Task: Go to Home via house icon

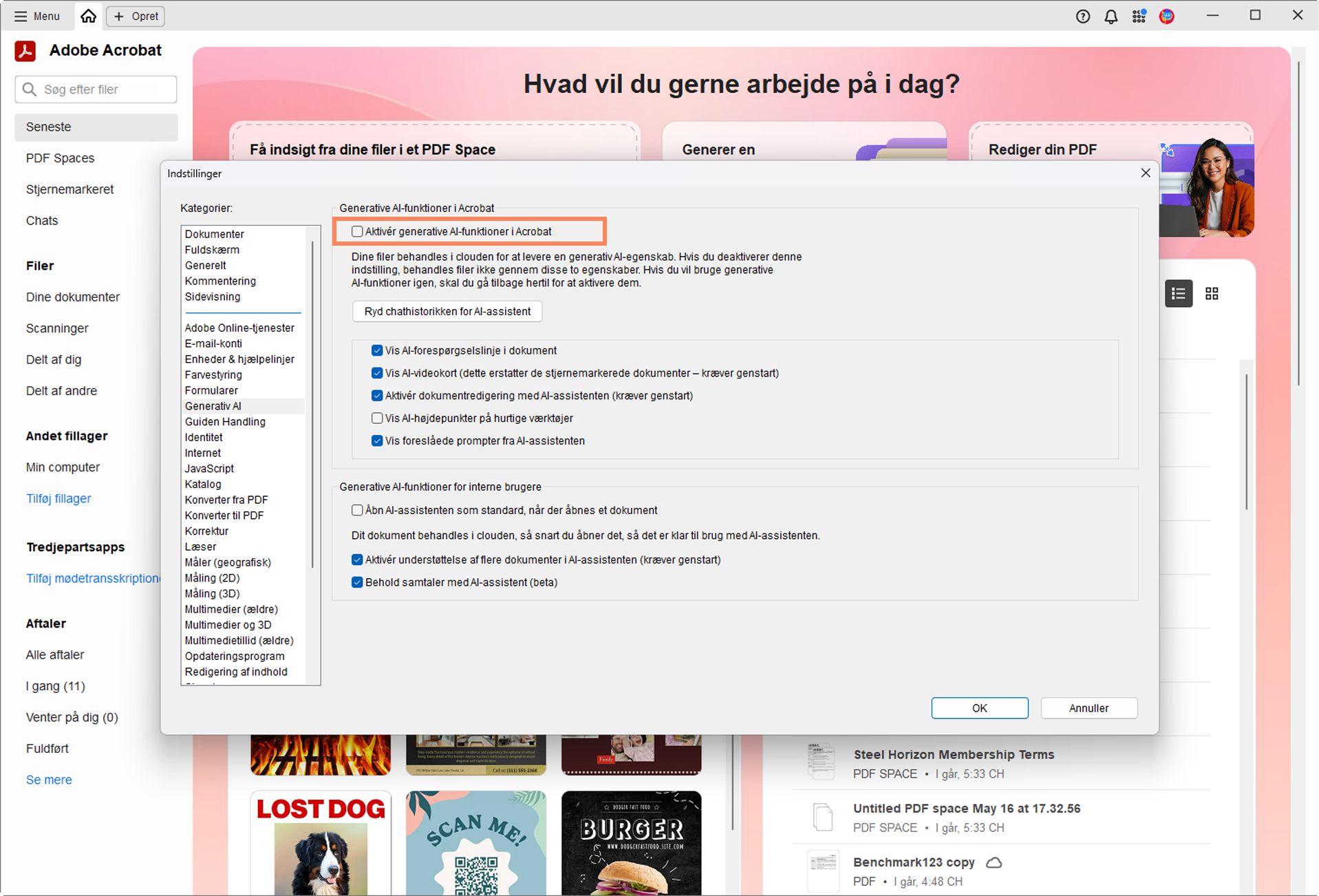Action: click(88, 16)
